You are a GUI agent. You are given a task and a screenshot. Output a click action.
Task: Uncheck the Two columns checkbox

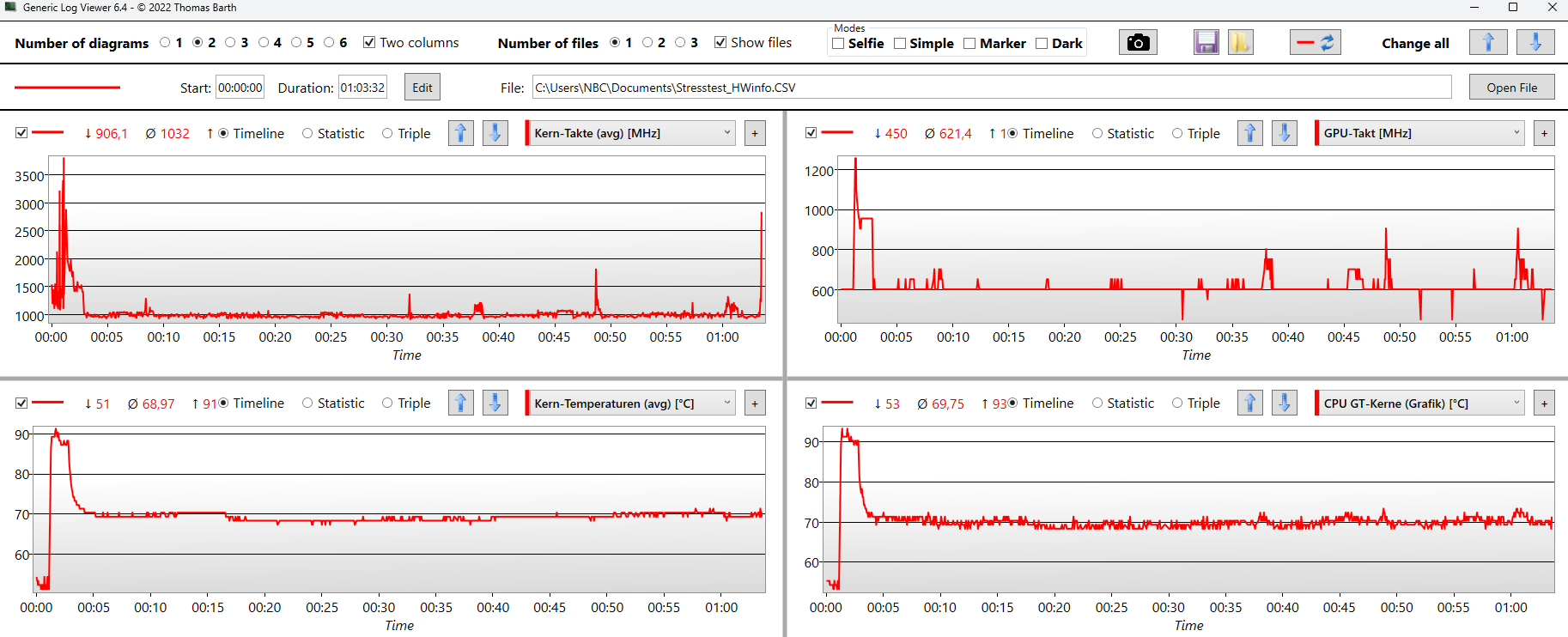369,43
